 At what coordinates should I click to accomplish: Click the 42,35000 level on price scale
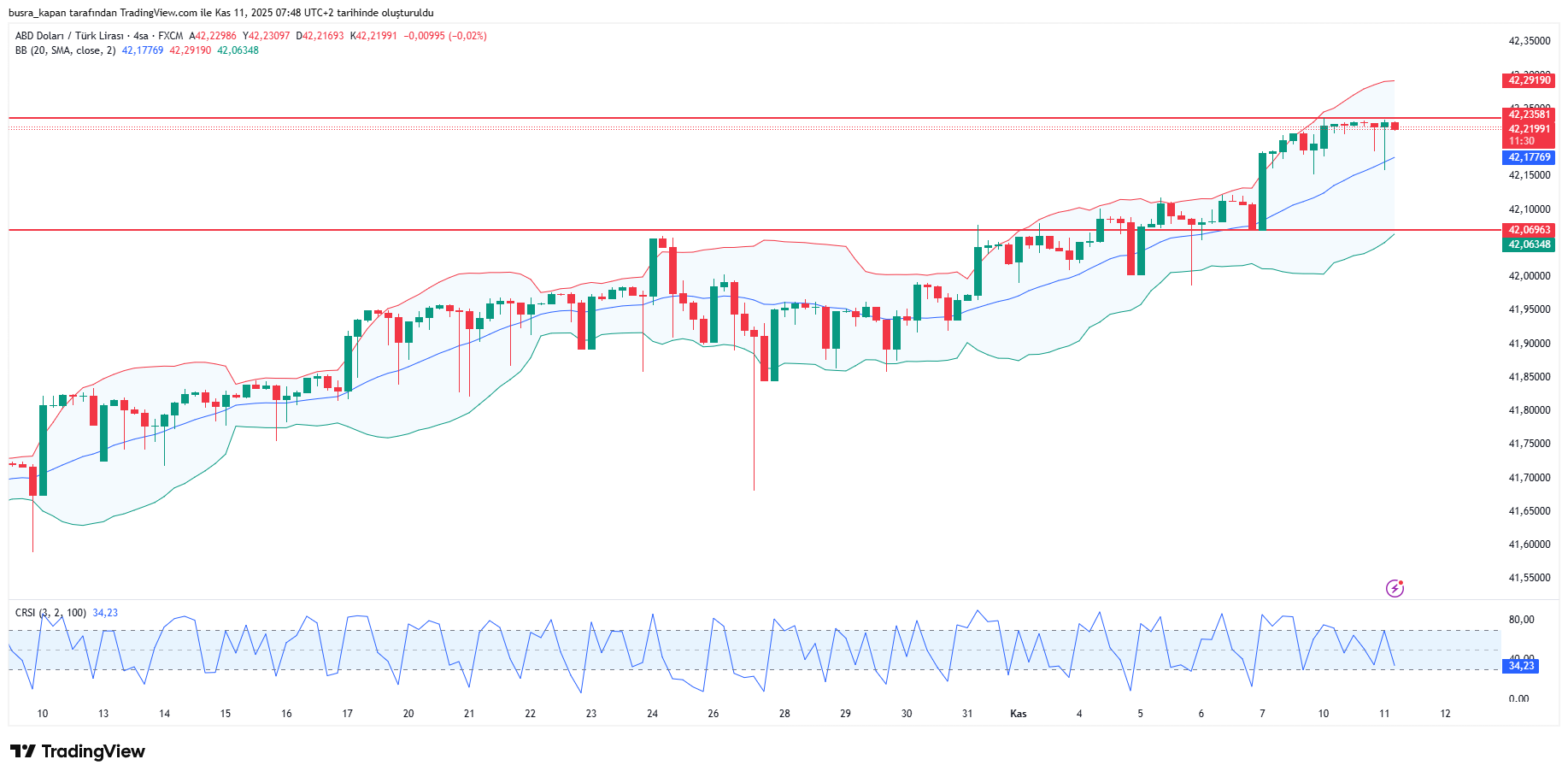pos(1529,41)
